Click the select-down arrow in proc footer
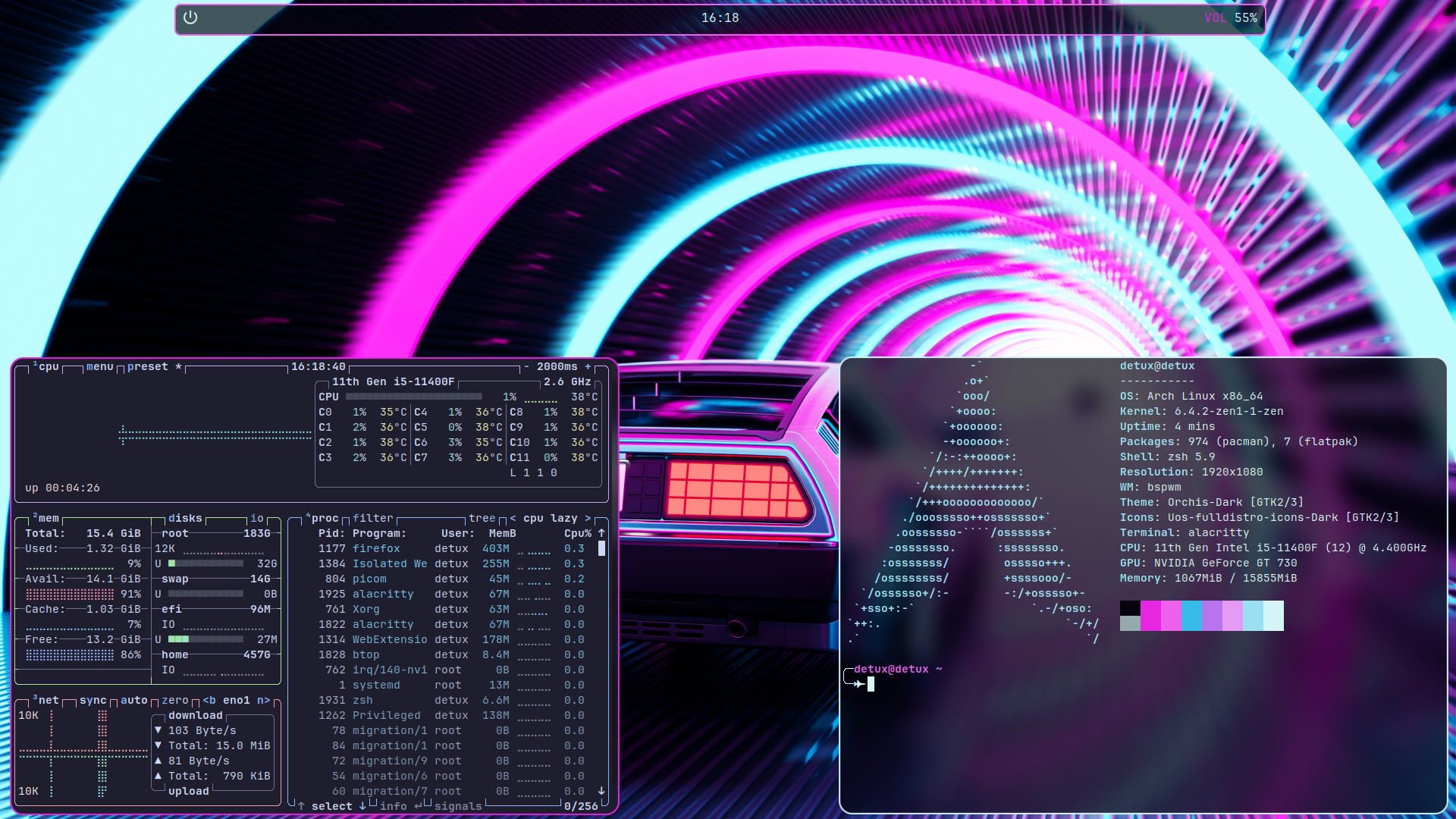This screenshot has height=819, width=1456. [x=362, y=806]
